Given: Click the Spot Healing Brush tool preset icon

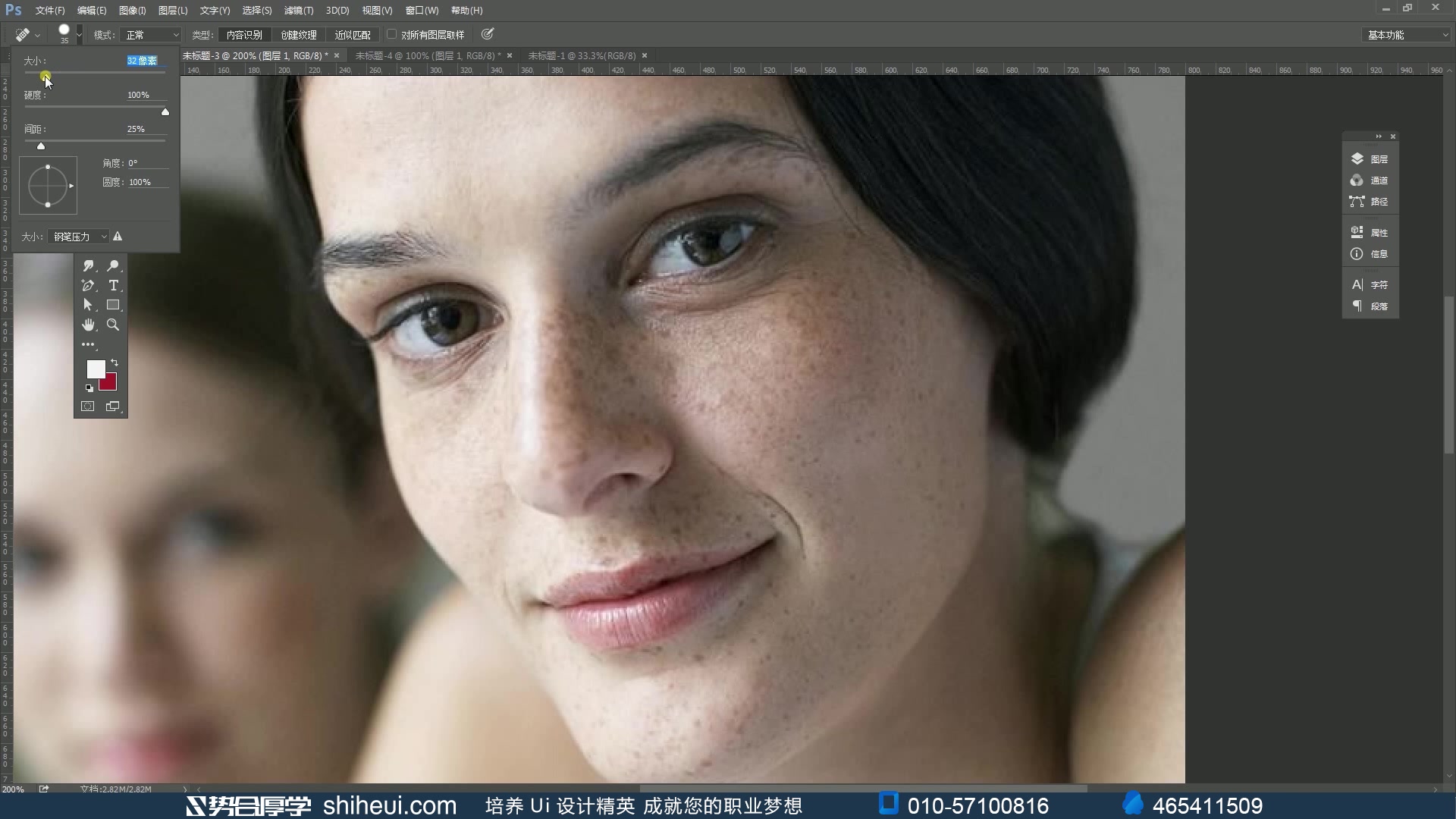Looking at the screenshot, I should pos(23,35).
